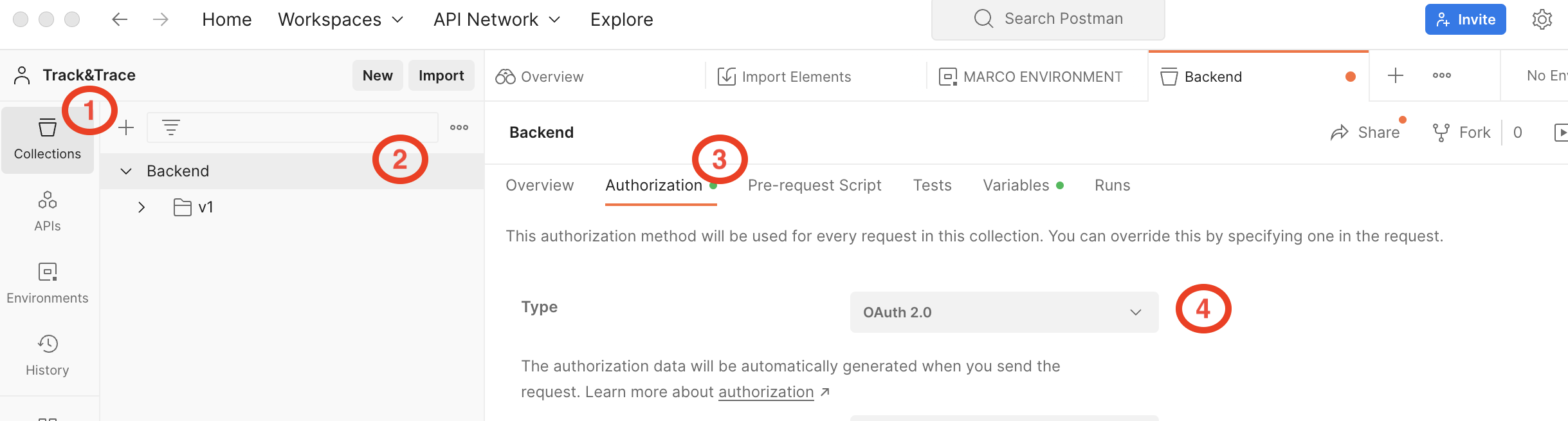Click the Share arrow button
This screenshot has height=421, width=1568.
(x=1340, y=133)
